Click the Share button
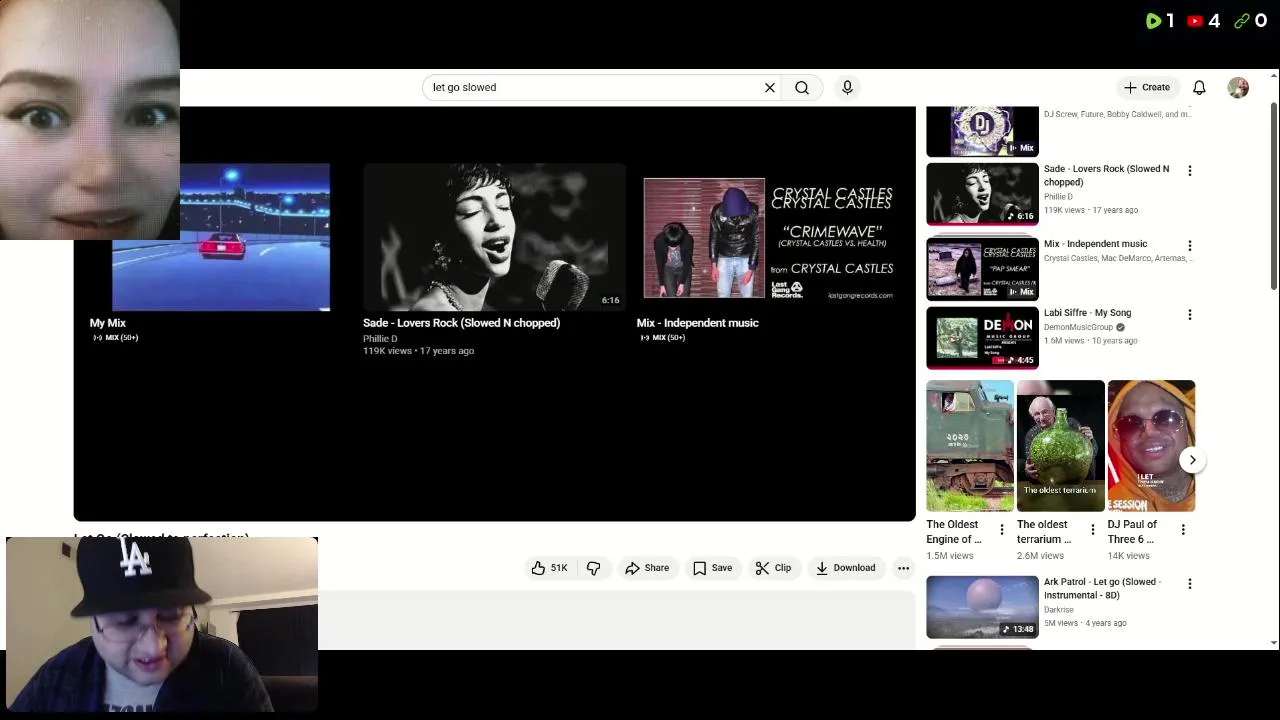 click(647, 568)
